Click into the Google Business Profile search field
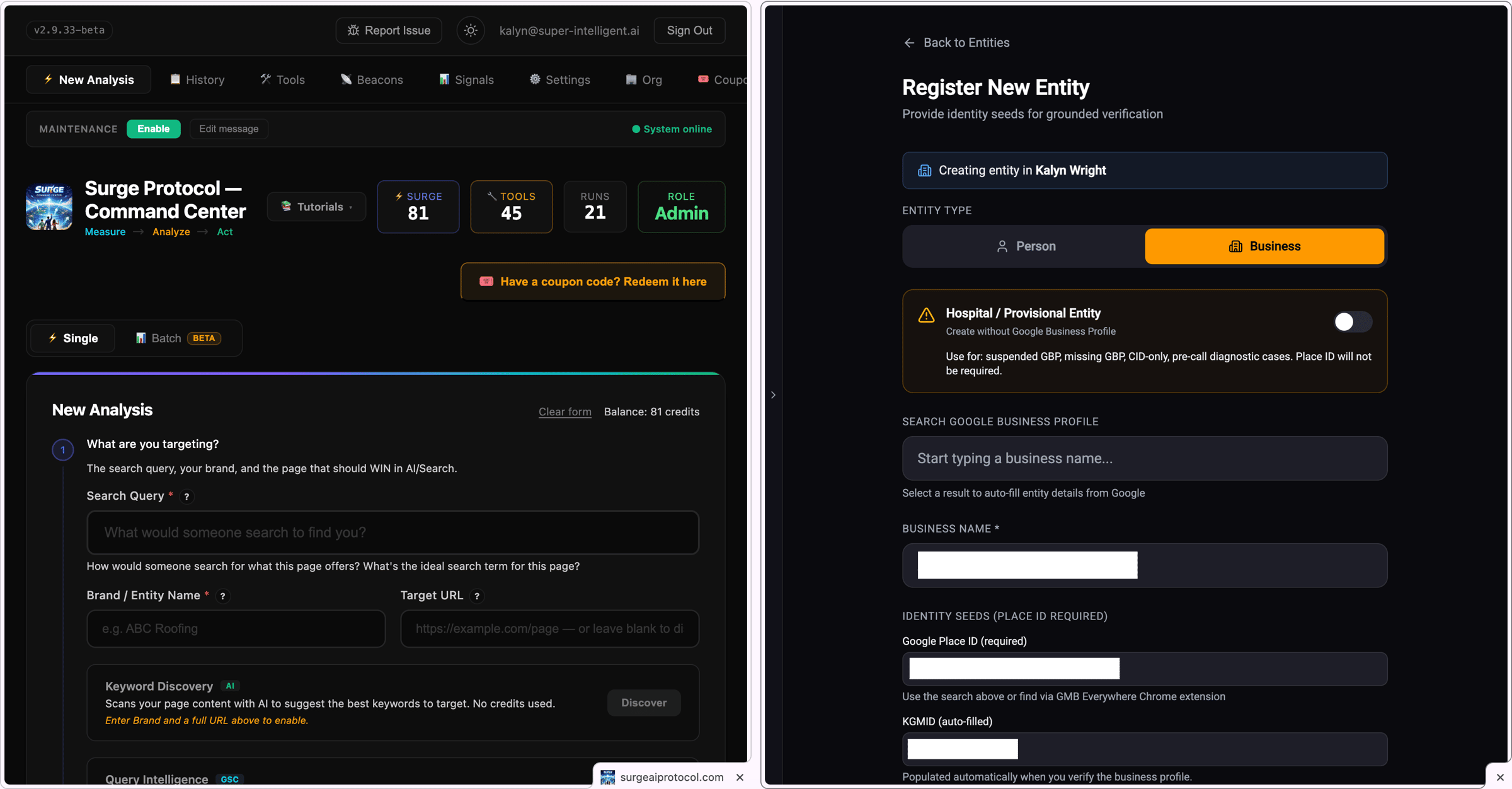Image resolution: width=1512 pixels, height=789 pixels. pyautogui.click(x=1145, y=458)
